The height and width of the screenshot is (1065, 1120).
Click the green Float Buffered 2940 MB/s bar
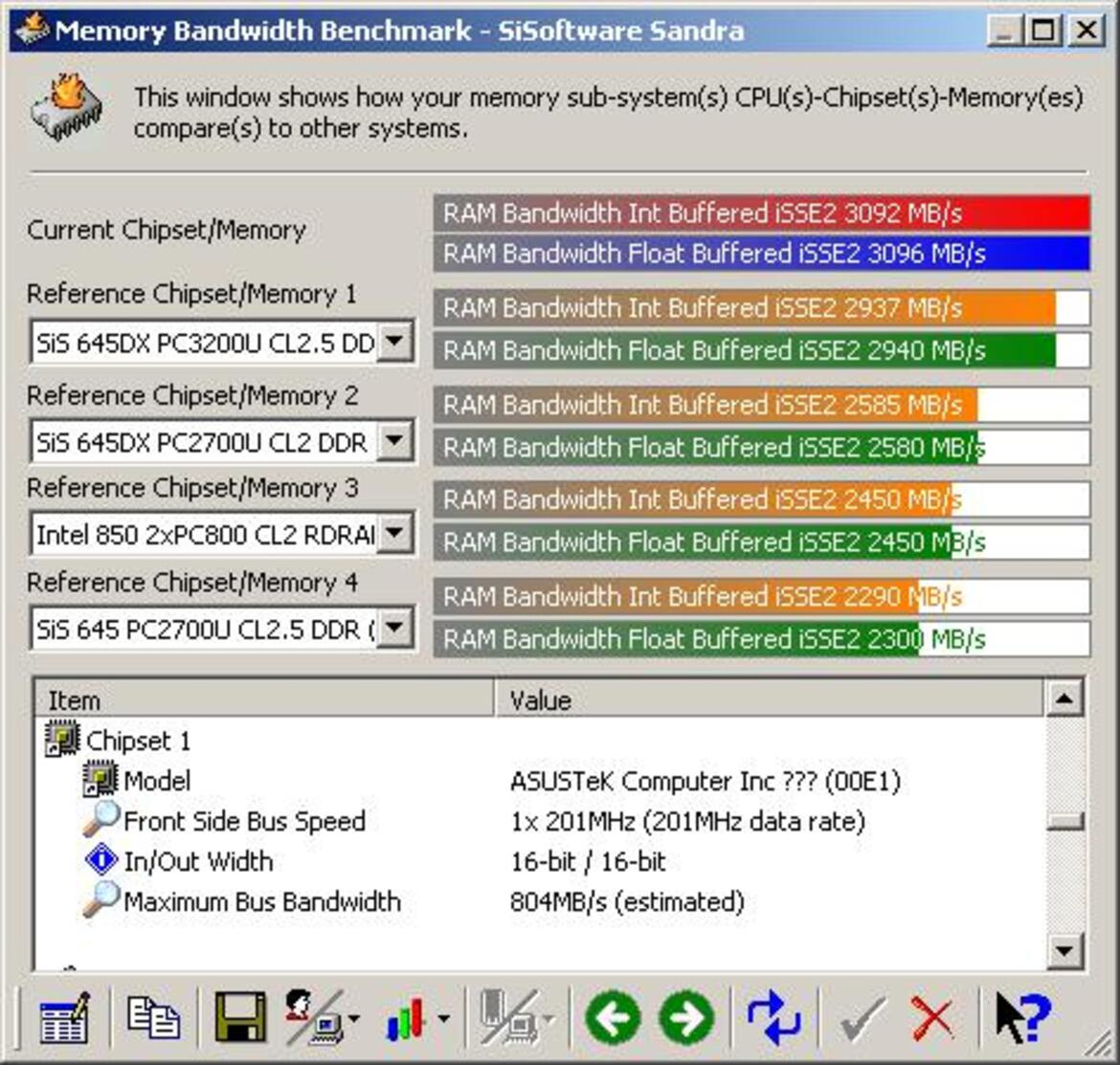point(761,350)
